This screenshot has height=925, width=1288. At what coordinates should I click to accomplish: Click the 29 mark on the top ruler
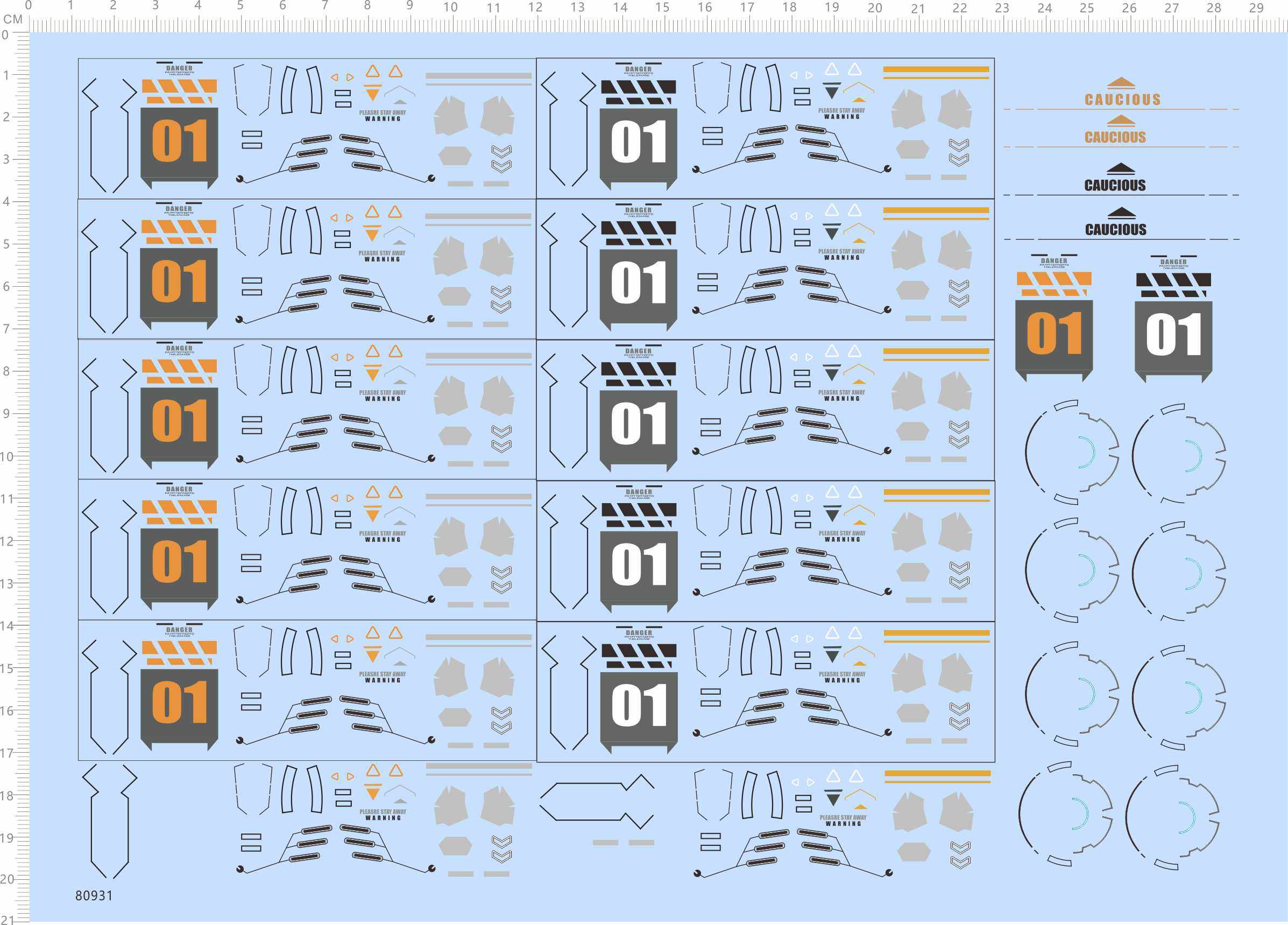tap(1256, 8)
